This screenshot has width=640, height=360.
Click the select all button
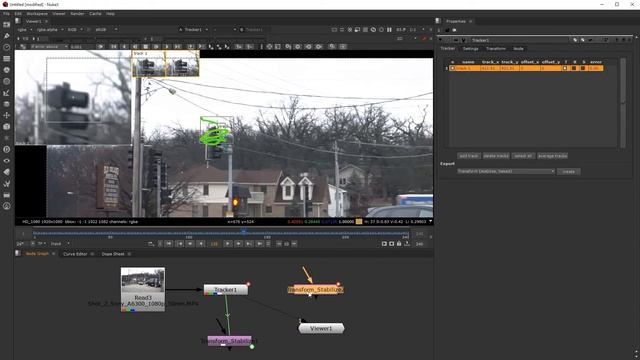click(523, 156)
